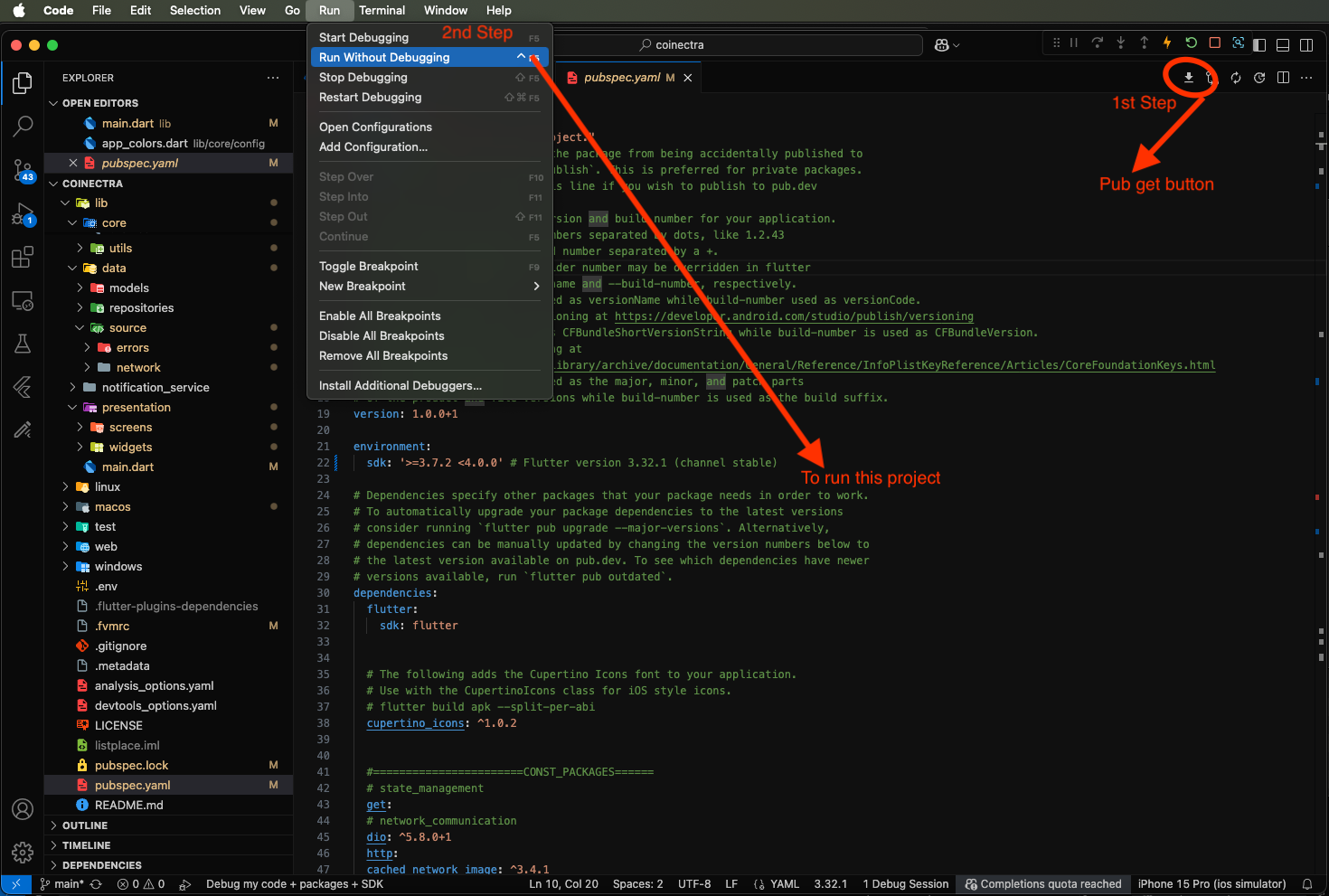Open editor More Actions ellipsis

coord(1306,78)
